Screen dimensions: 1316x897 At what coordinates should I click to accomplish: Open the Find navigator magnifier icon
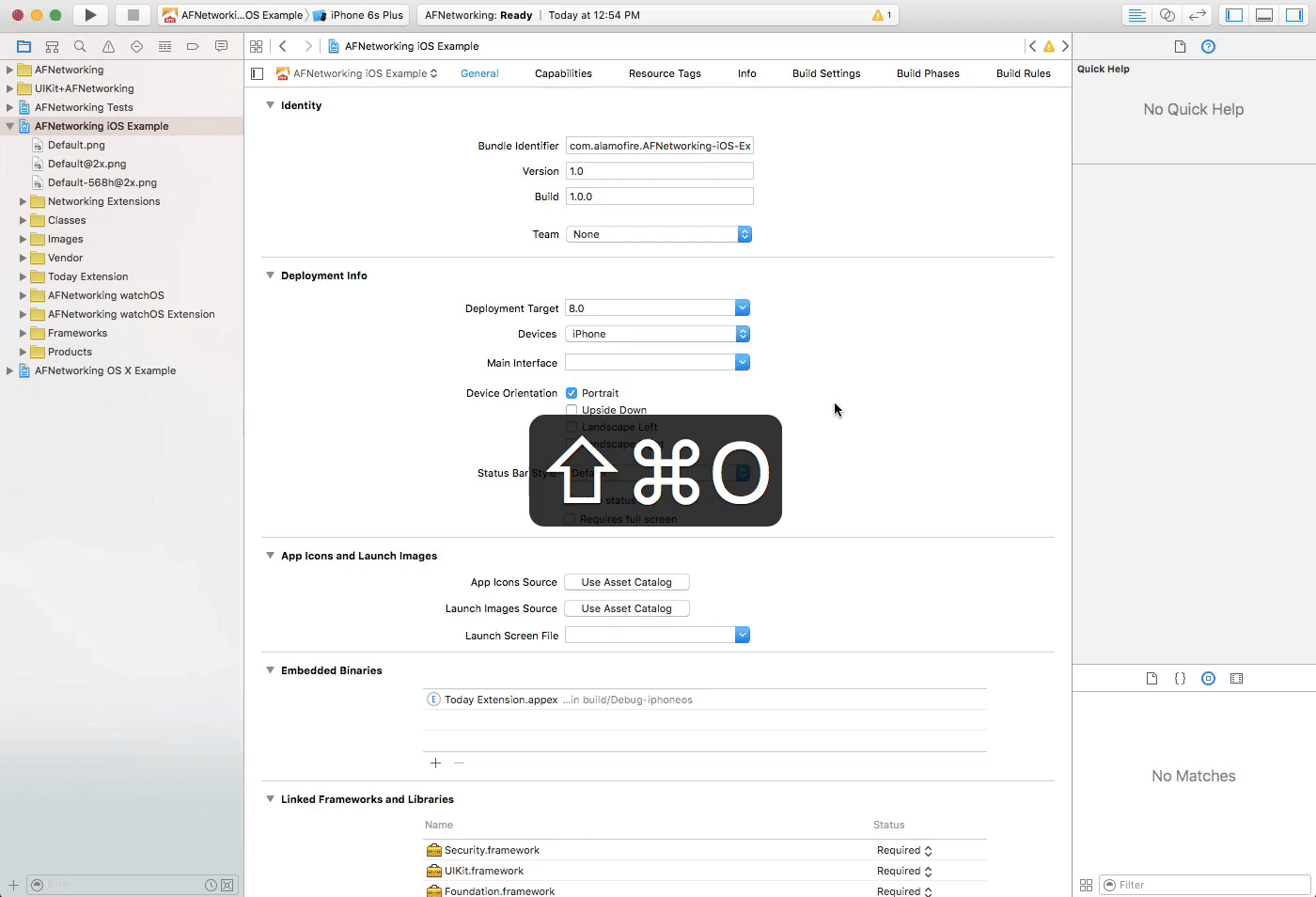[x=80, y=46]
